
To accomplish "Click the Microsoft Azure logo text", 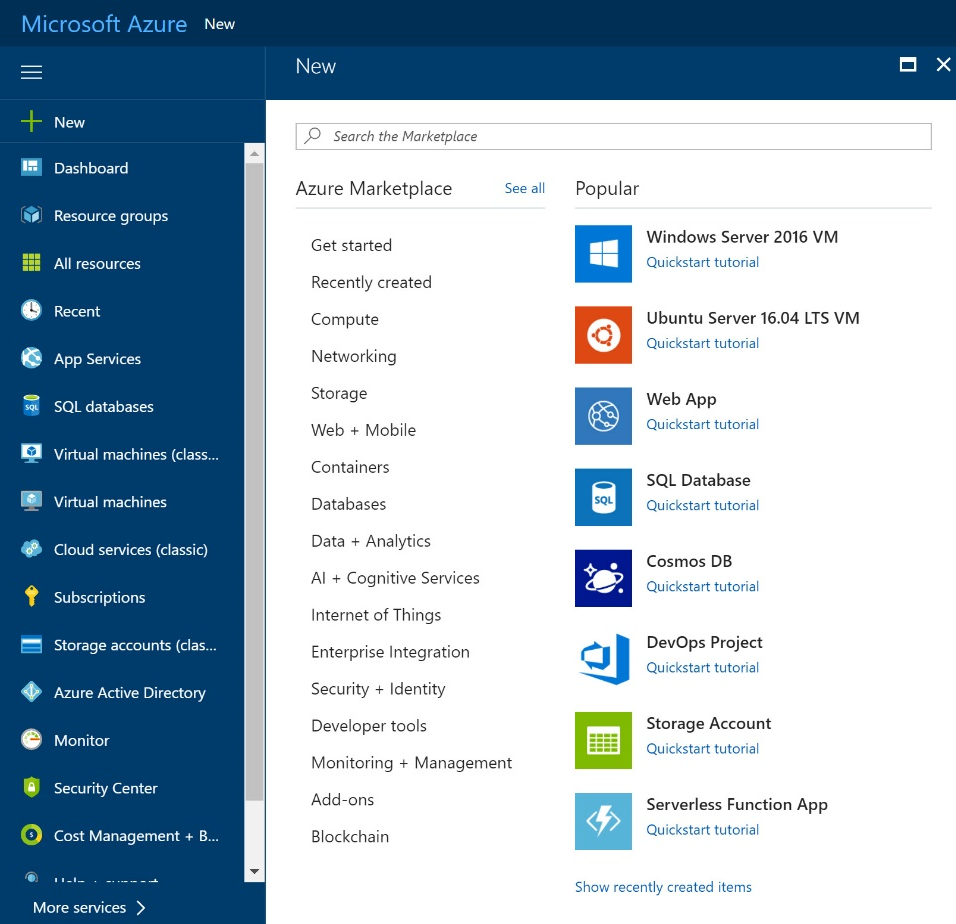I will tap(104, 24).
